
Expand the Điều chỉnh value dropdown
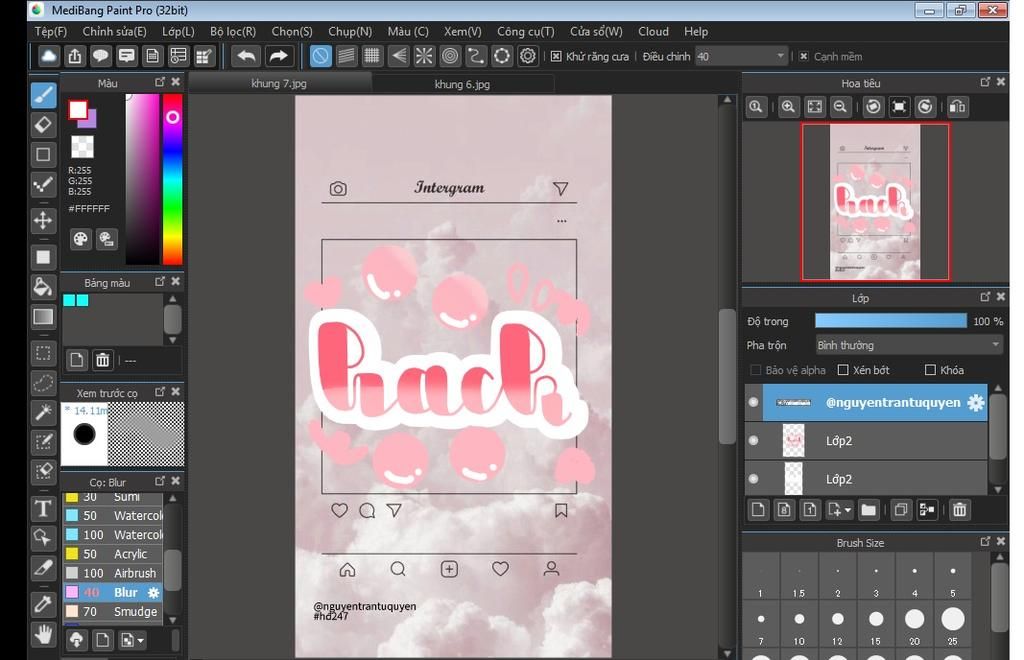click(x=779, y=57)
